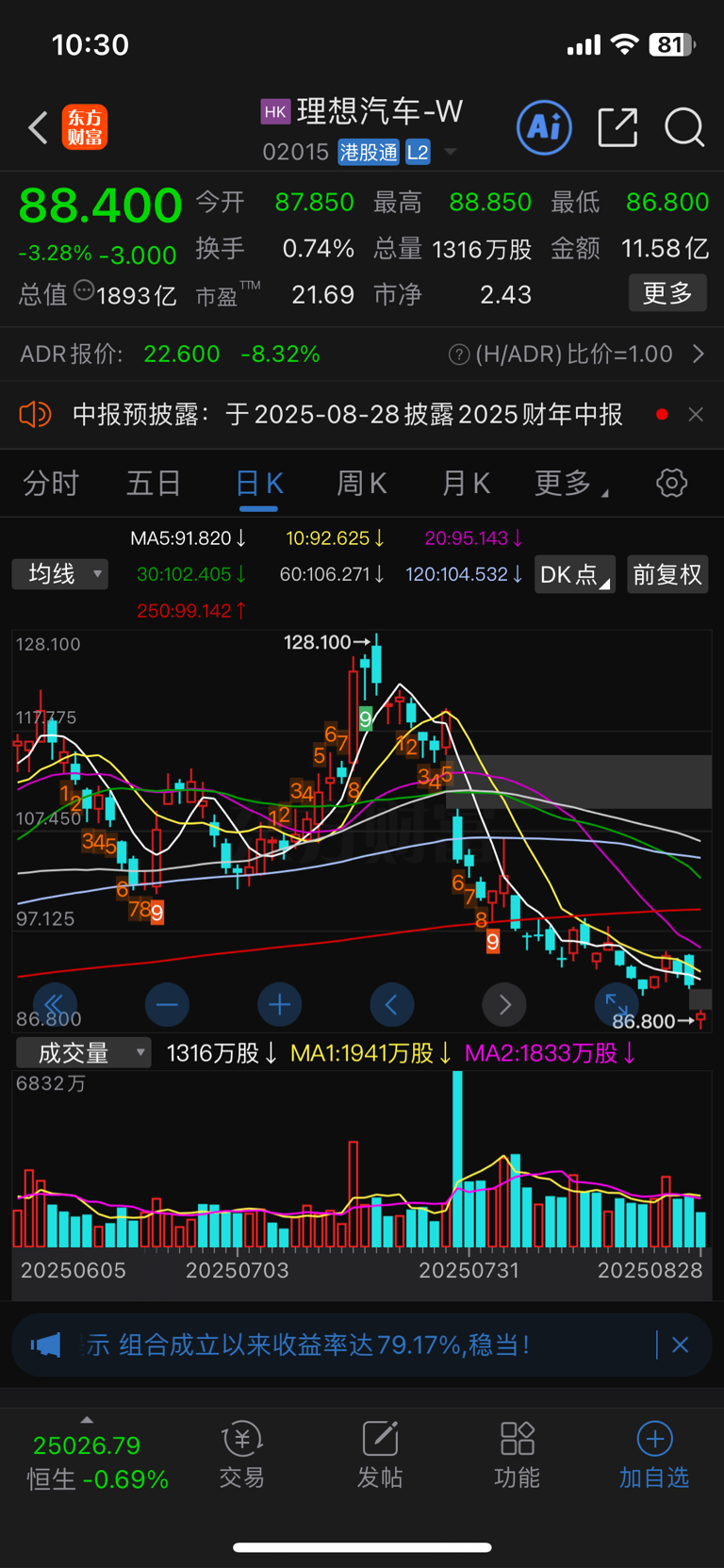
Task: Tap the stock name 理想汽车-W
Action: pos(380,111)
